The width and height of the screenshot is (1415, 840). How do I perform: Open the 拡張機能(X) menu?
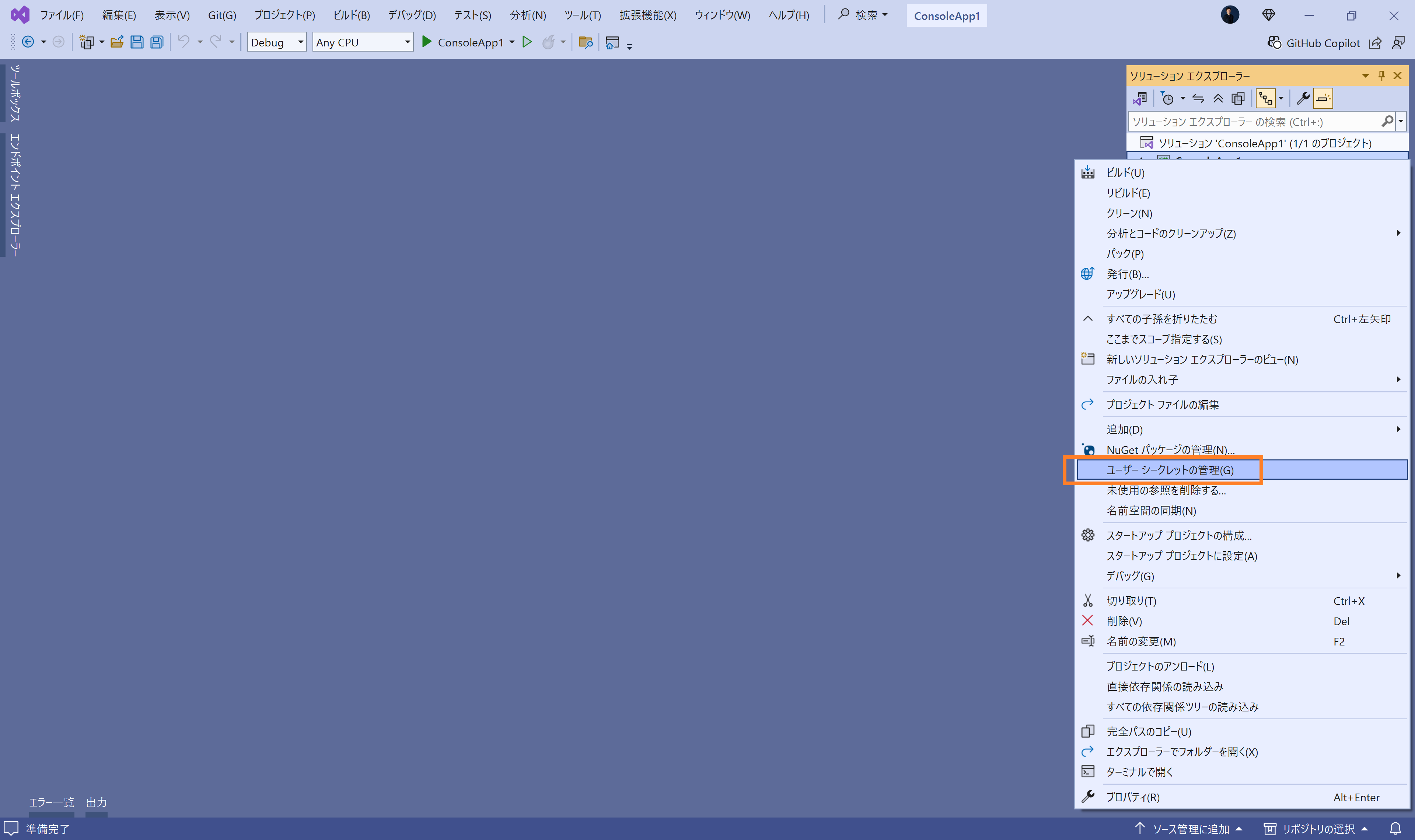pyautogui.click(x=647, y=15)
